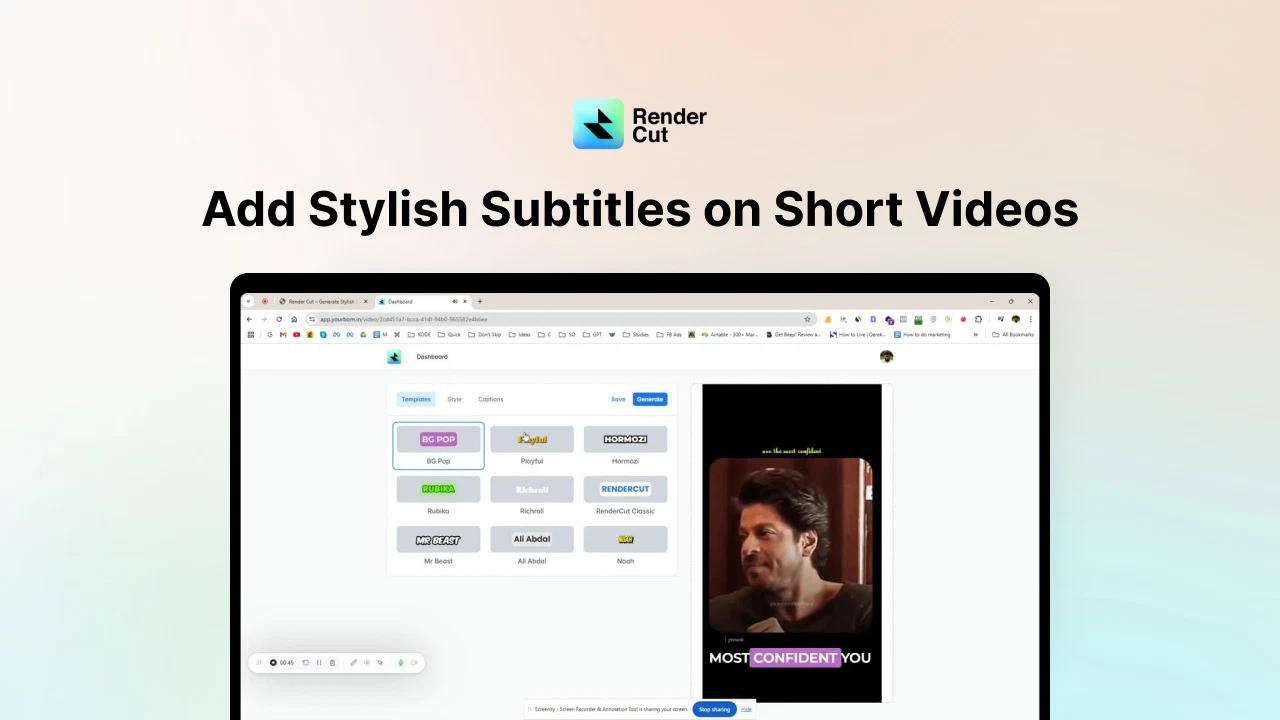Click the RenderCut logo next to Dashboard
Viewport: 1280px width, 720px height.
(x=394, y=356)
